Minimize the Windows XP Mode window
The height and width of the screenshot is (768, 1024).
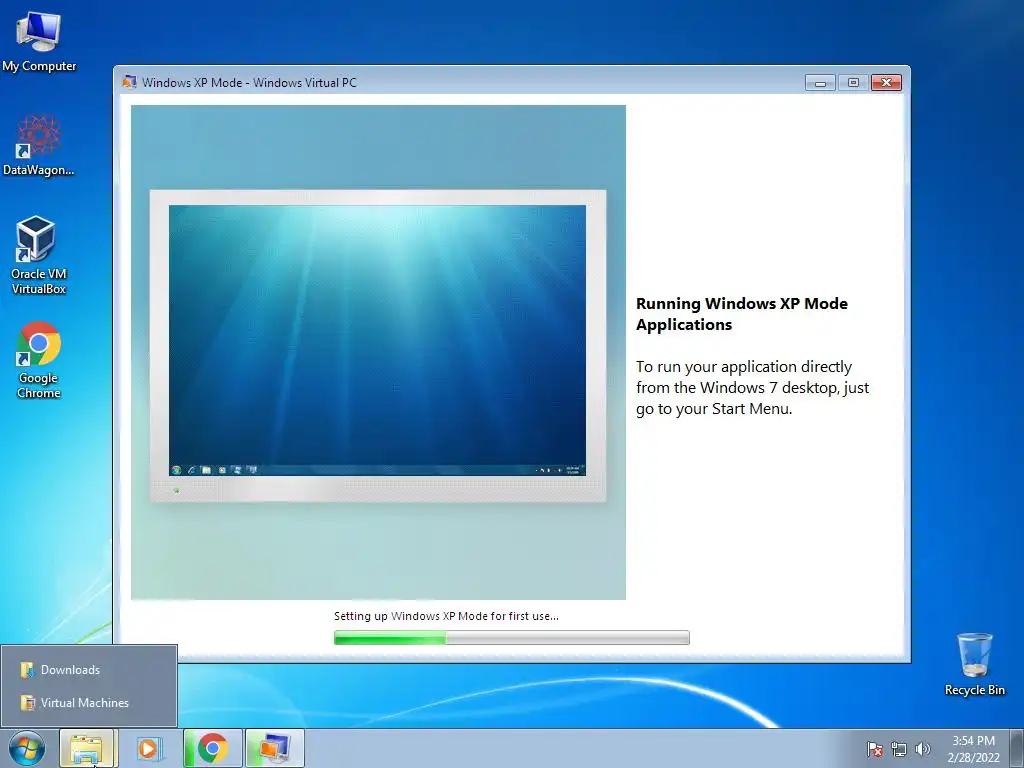click(820, 82)
